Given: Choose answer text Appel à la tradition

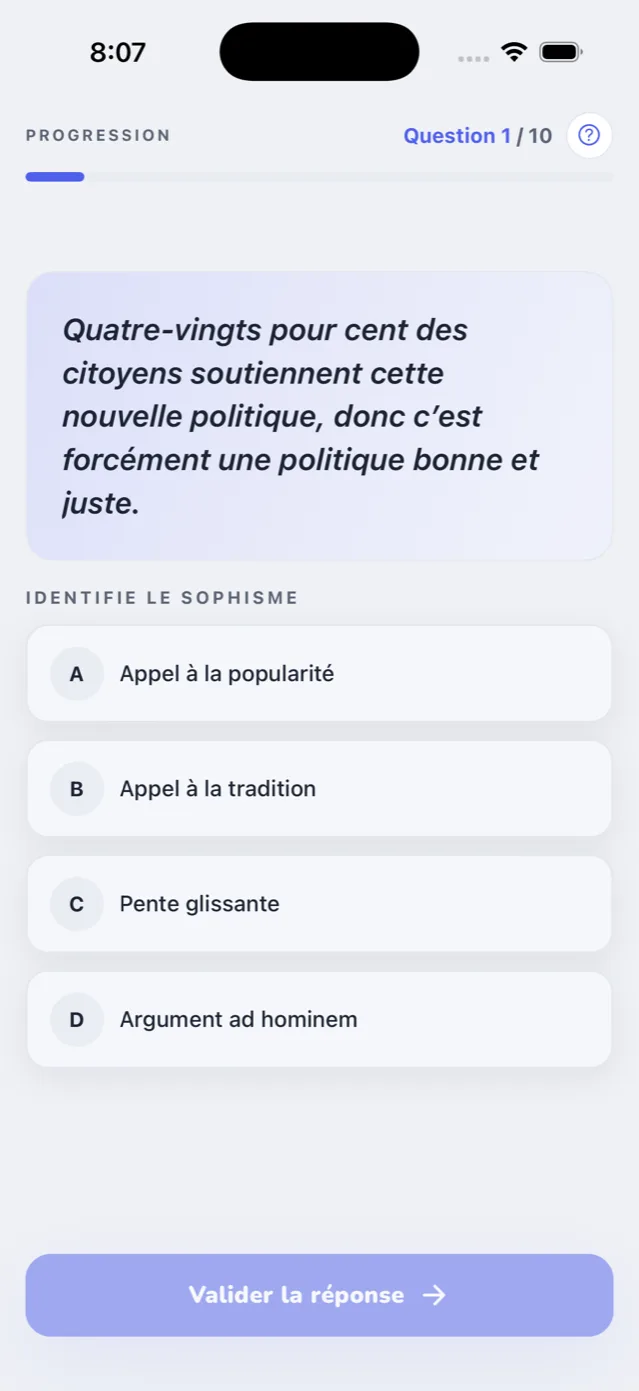Looking at the screenshot, I should click(218, 789).
